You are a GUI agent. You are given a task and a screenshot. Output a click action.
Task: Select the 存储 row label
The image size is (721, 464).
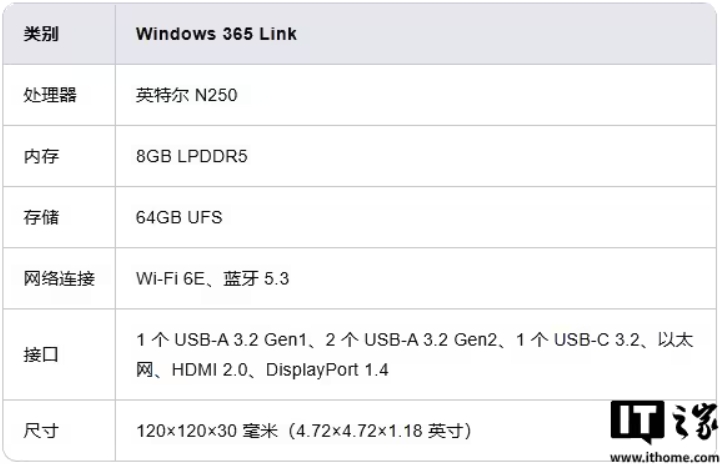(x=41, y=217)
